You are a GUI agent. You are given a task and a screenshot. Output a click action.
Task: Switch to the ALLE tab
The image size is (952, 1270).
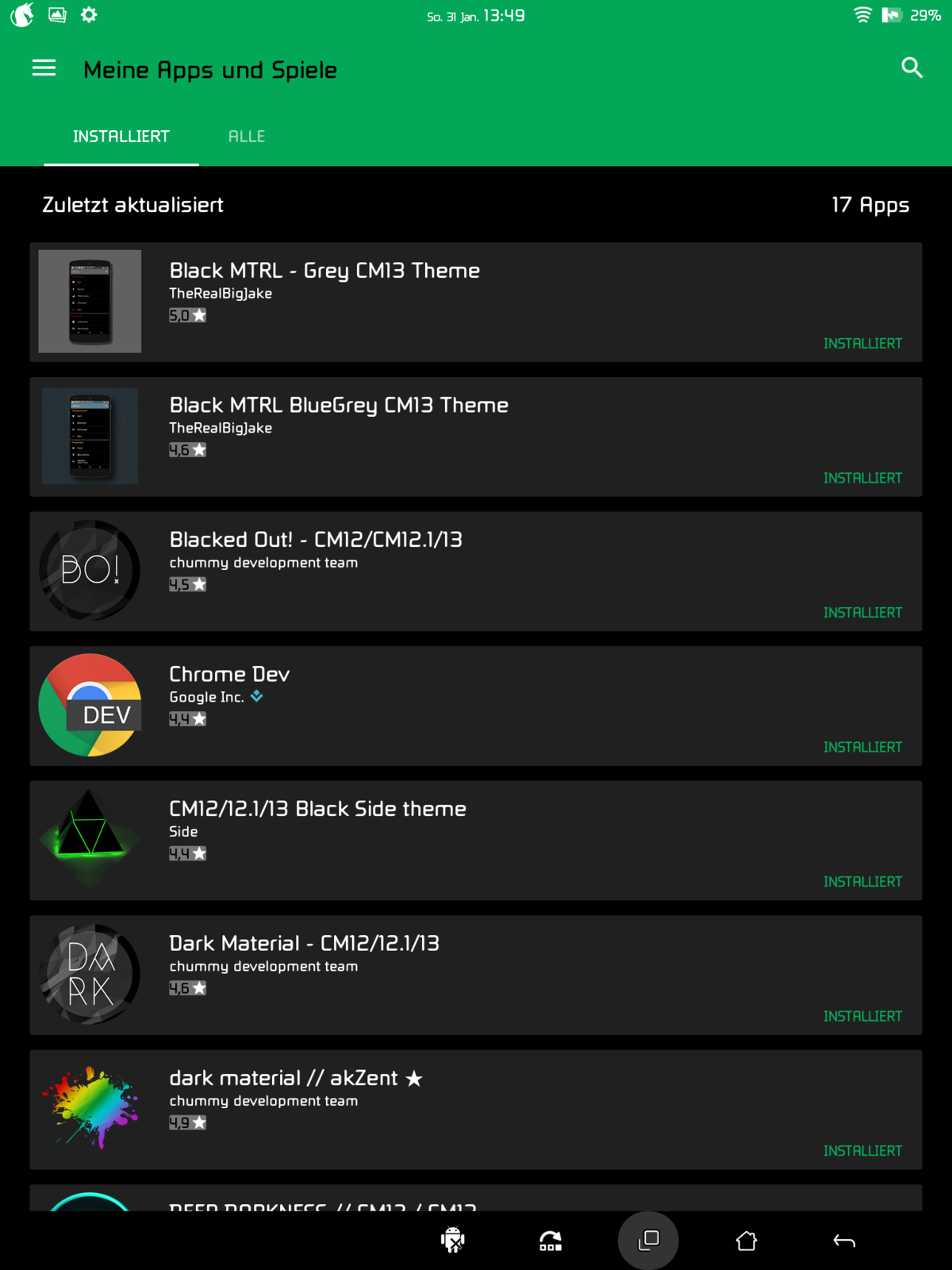(247, 137)
